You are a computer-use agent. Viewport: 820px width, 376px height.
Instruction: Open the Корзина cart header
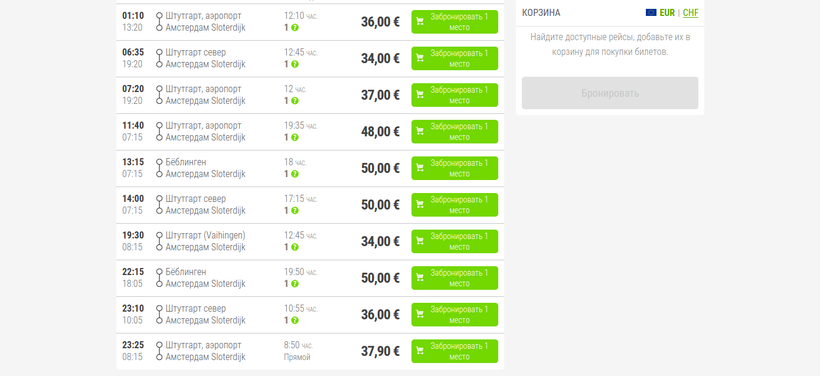tap(541, 13)
